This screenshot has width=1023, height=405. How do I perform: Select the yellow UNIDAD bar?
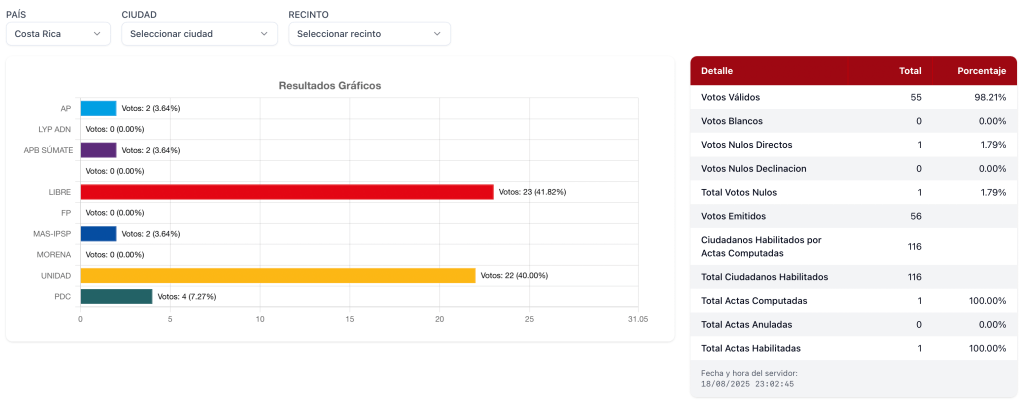277,275
